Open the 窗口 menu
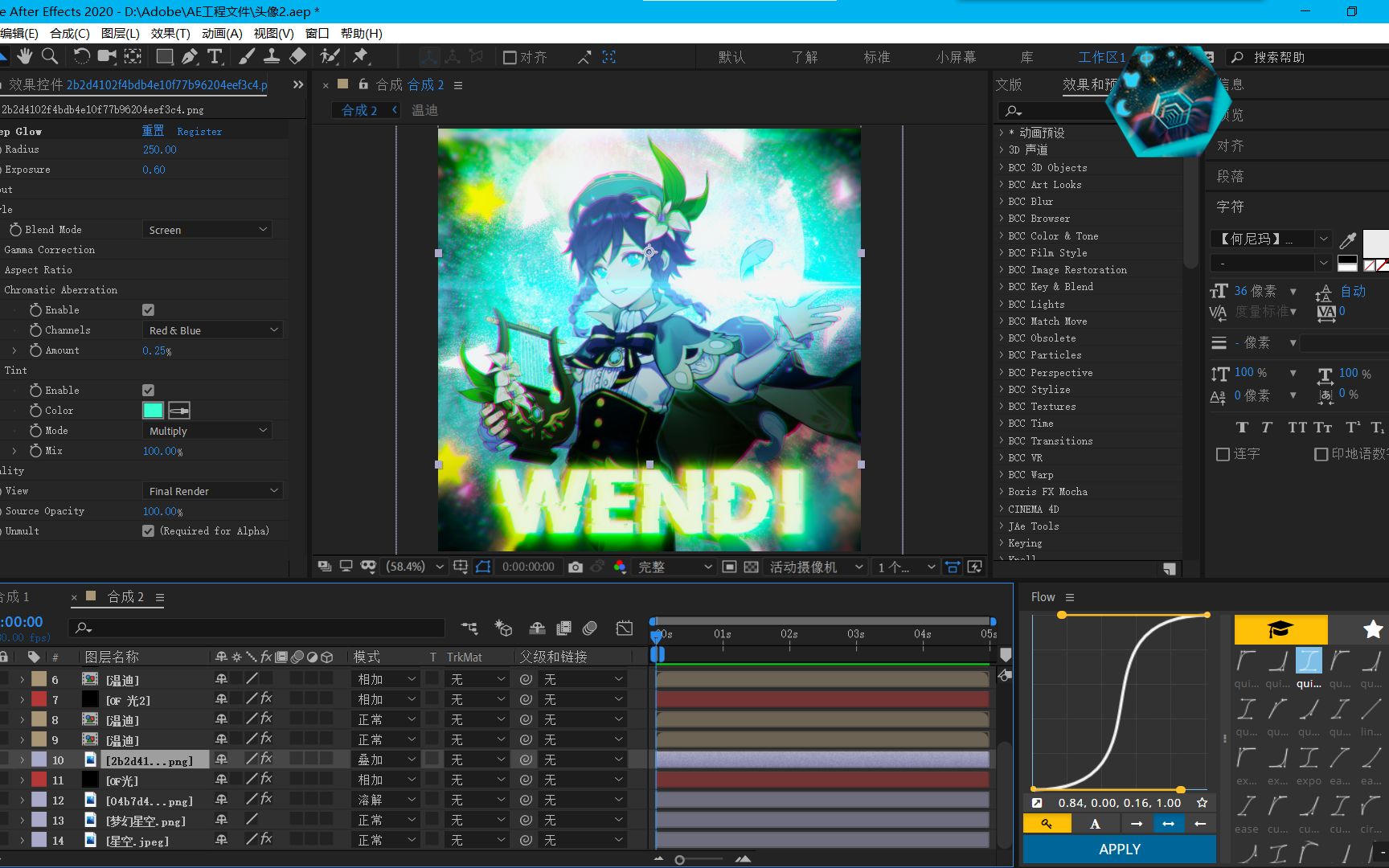This screenshot has height=868, width=1389. tap(318, 33)
